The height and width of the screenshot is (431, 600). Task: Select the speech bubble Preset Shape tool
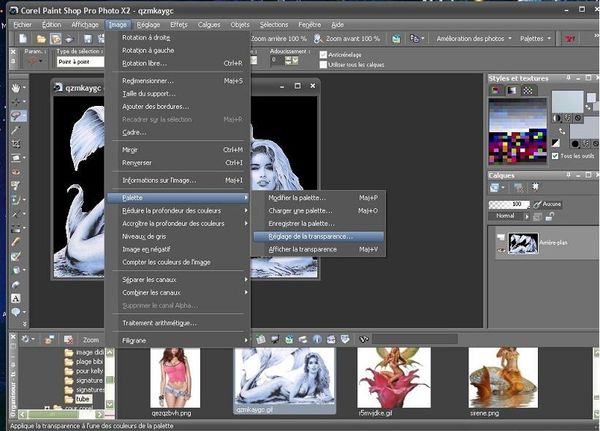[x=16, y=312]
